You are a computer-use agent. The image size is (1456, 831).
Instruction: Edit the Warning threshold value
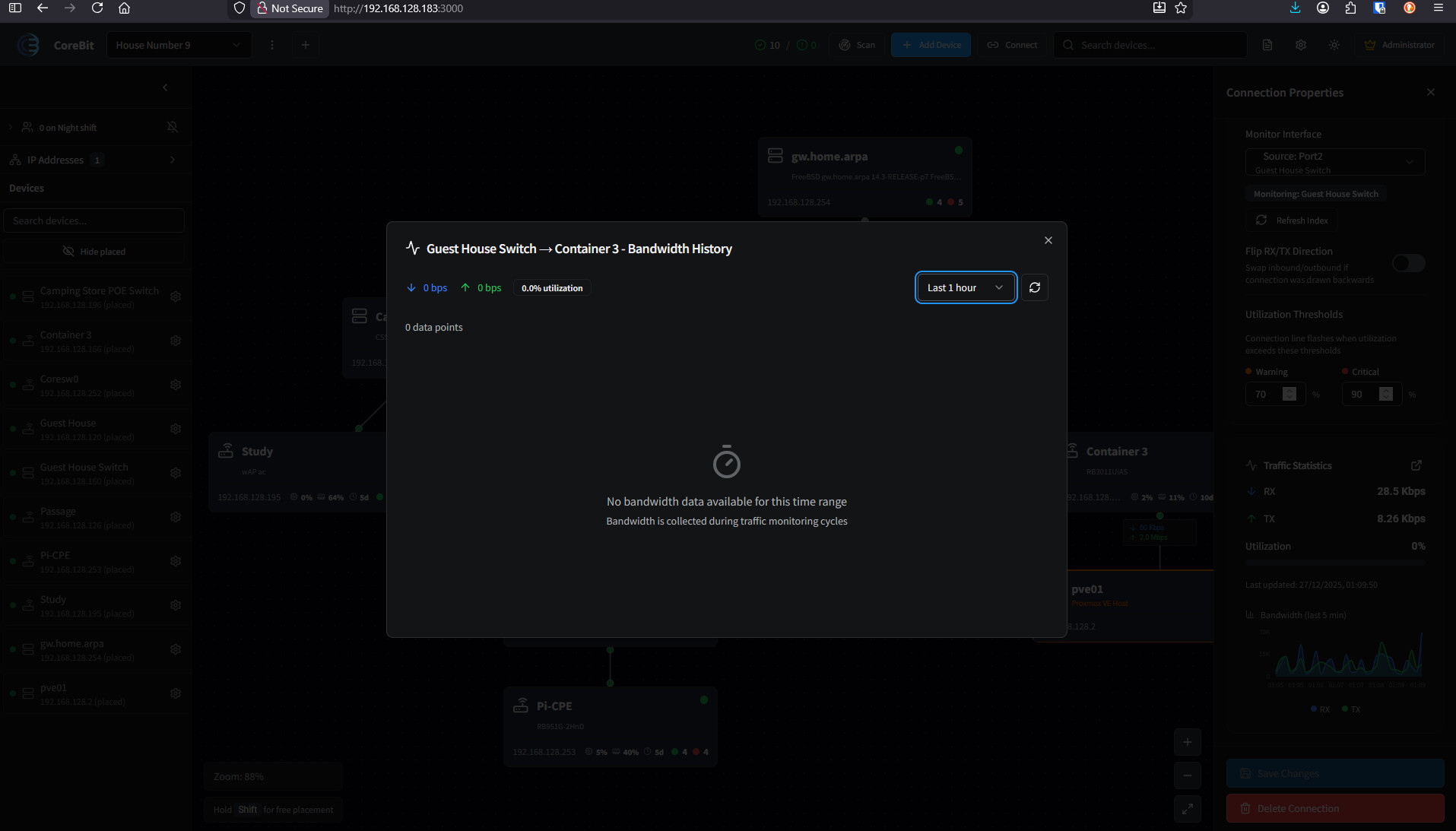pyautogui.click(x=1274, y=394)
